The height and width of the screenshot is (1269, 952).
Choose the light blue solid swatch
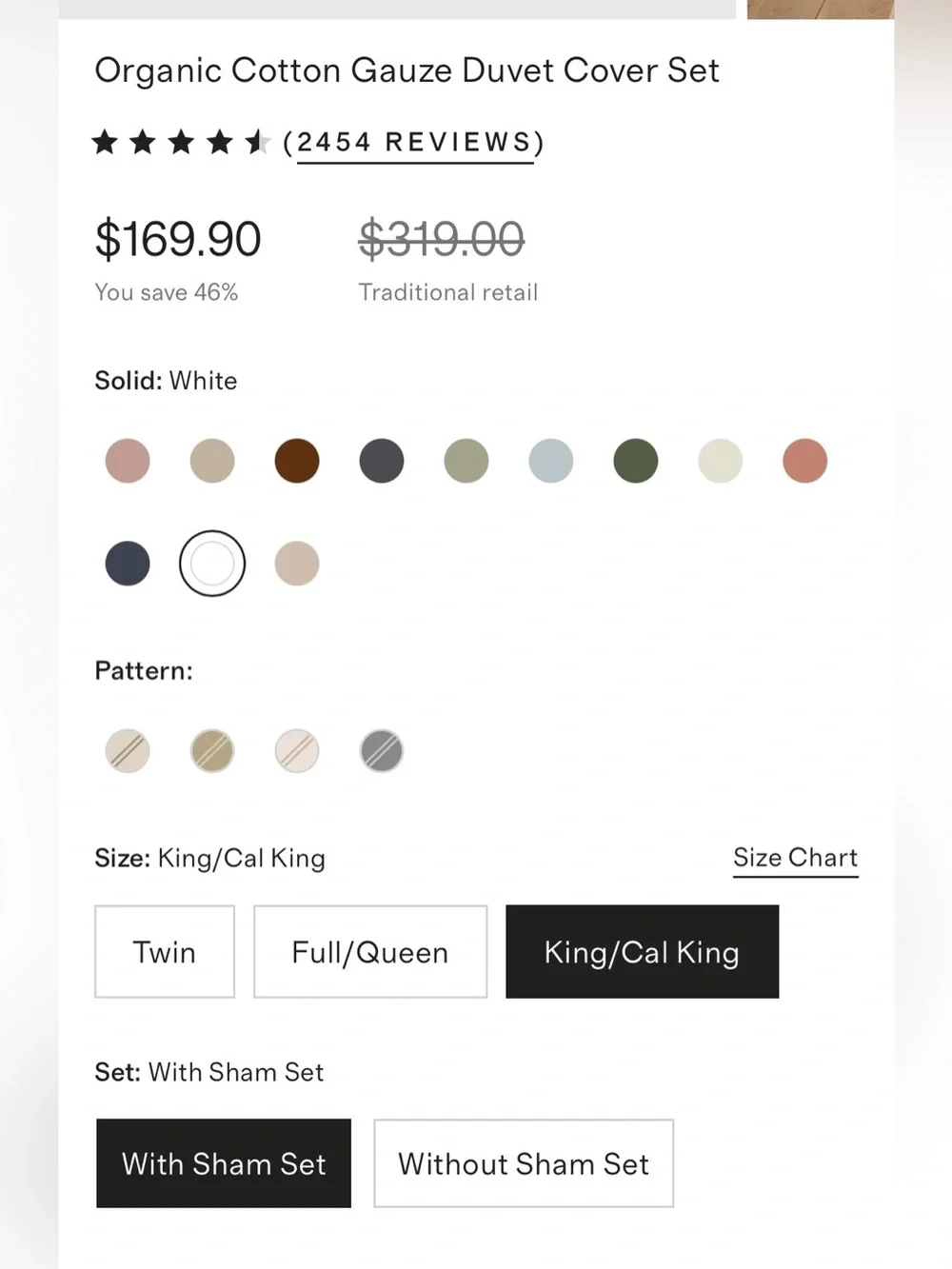click(551, 461)
